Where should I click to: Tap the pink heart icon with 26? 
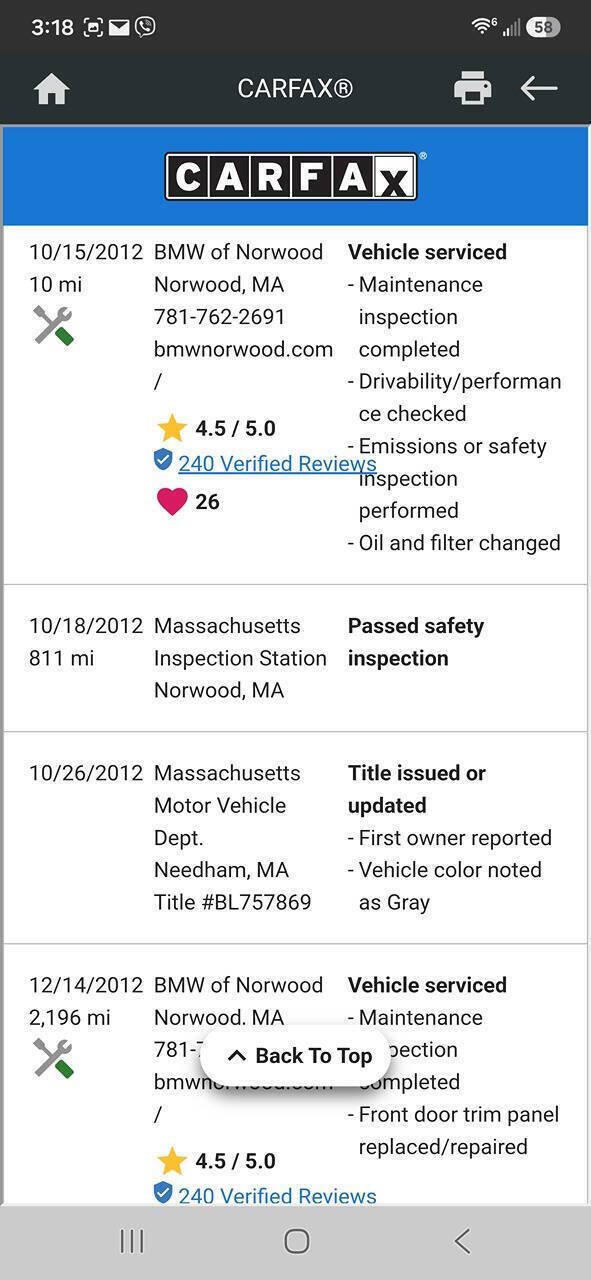tap(172, 501)
